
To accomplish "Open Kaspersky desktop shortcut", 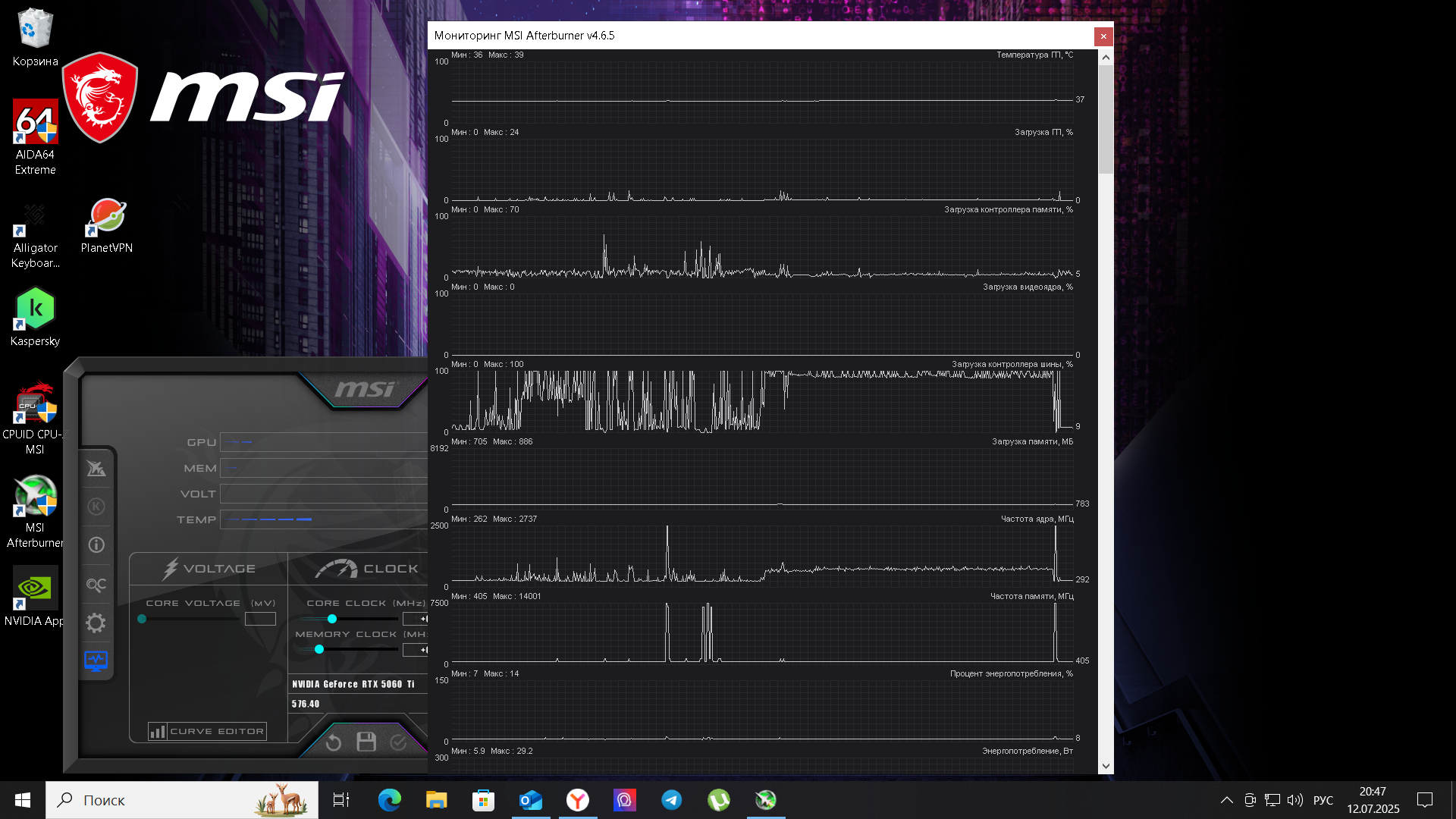I will [35, 317].
